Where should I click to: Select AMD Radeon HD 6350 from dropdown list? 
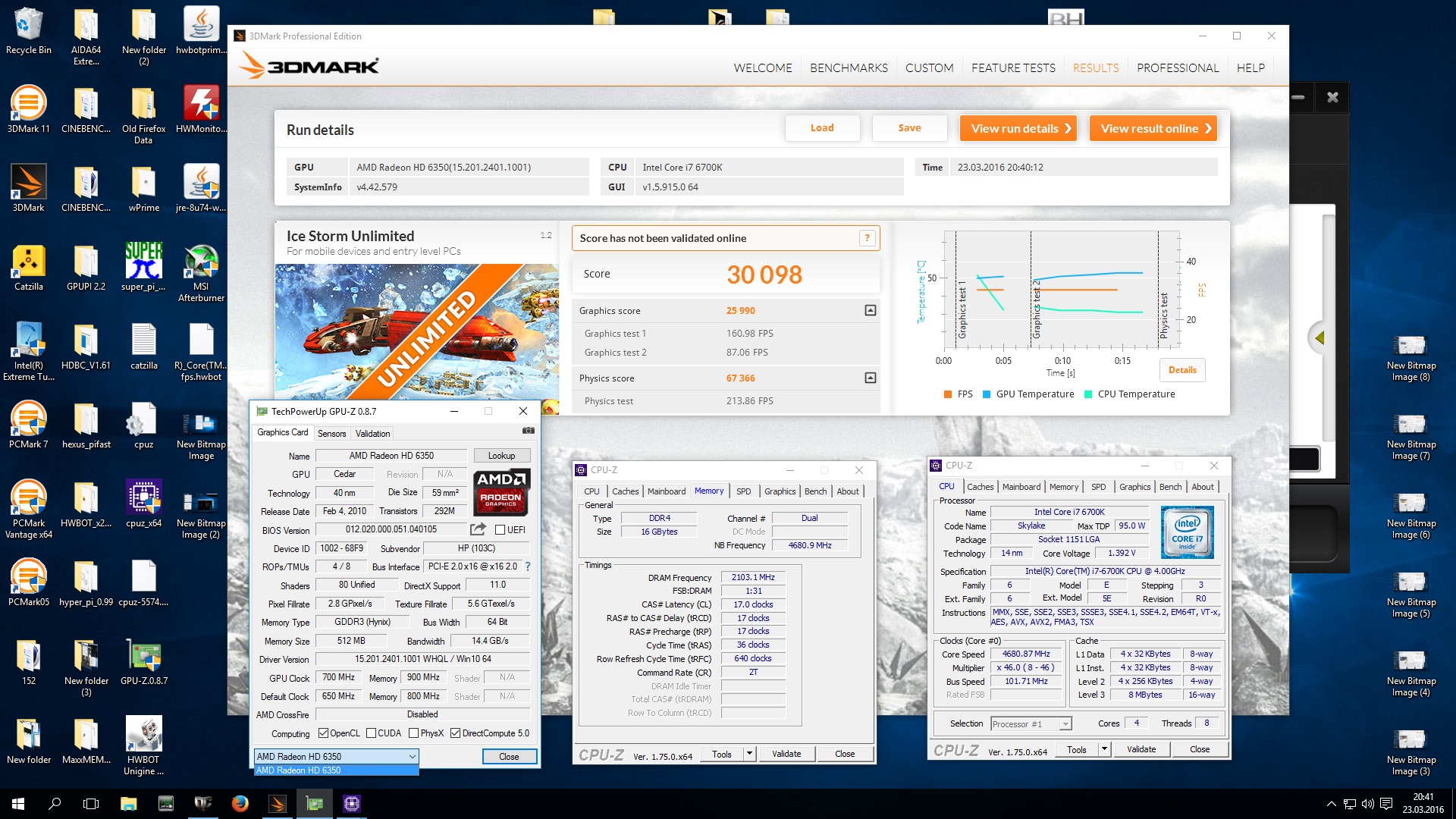[336, 770]
